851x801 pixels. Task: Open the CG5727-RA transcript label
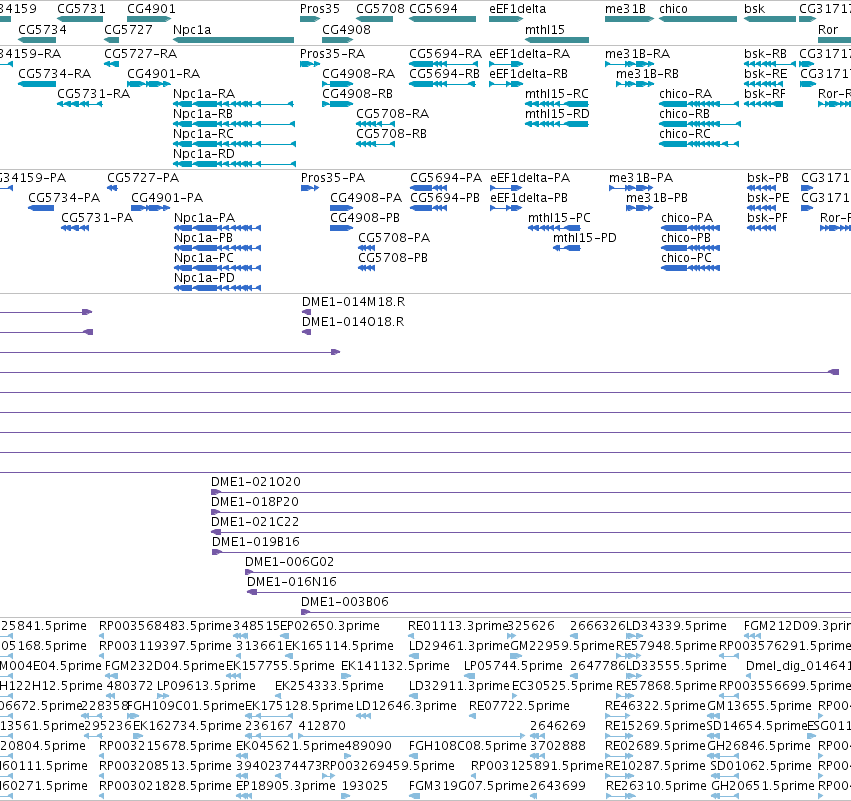[x=141, y=54]
